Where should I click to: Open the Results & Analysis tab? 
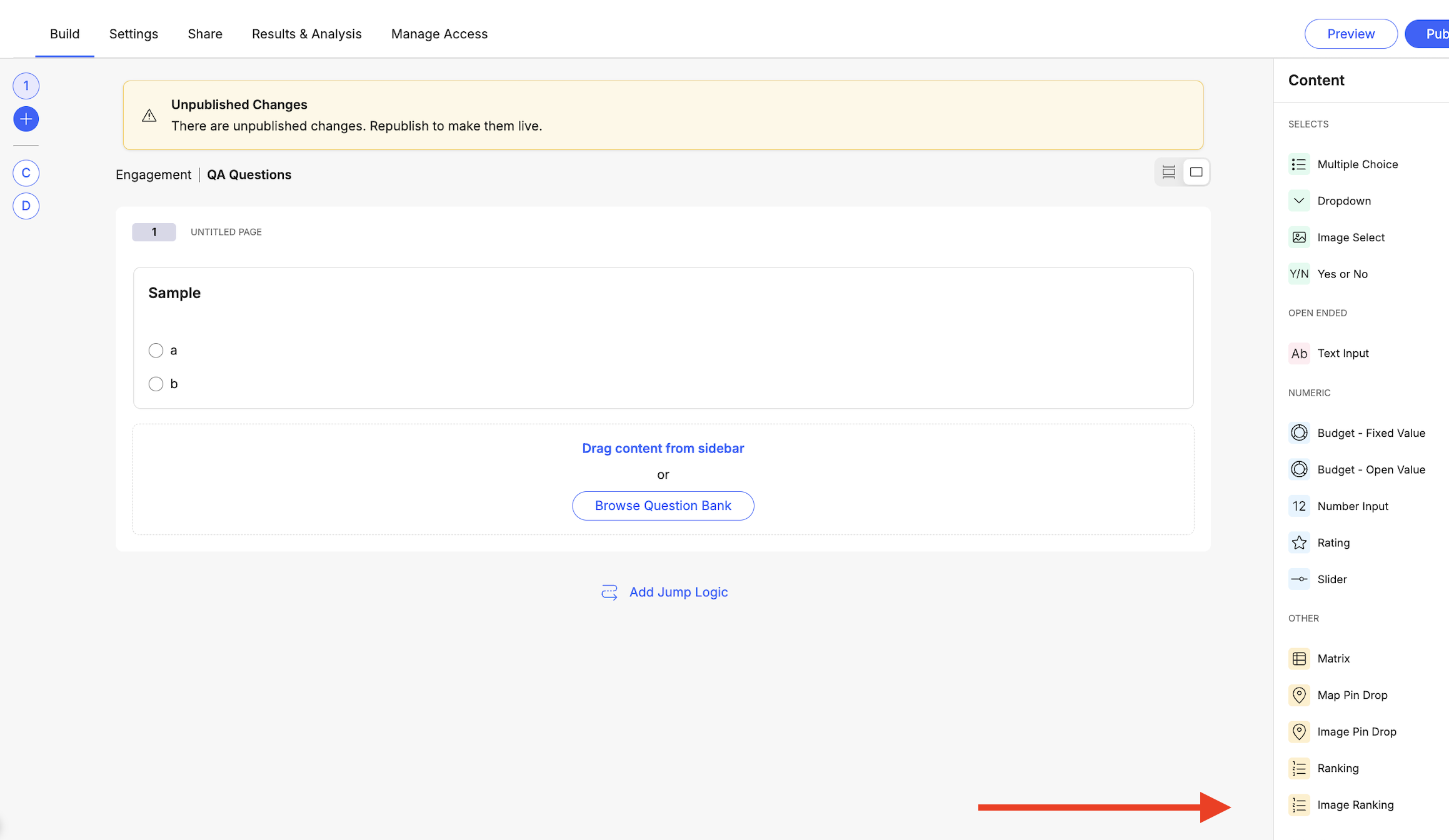[x=306, y=34]
